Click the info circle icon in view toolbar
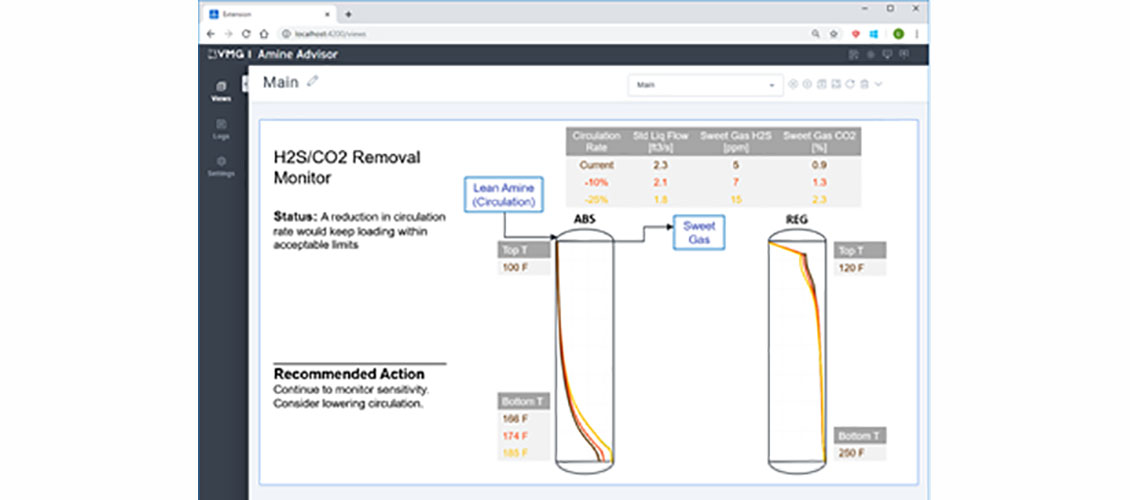1130x500 pixels. coord(808,84)
